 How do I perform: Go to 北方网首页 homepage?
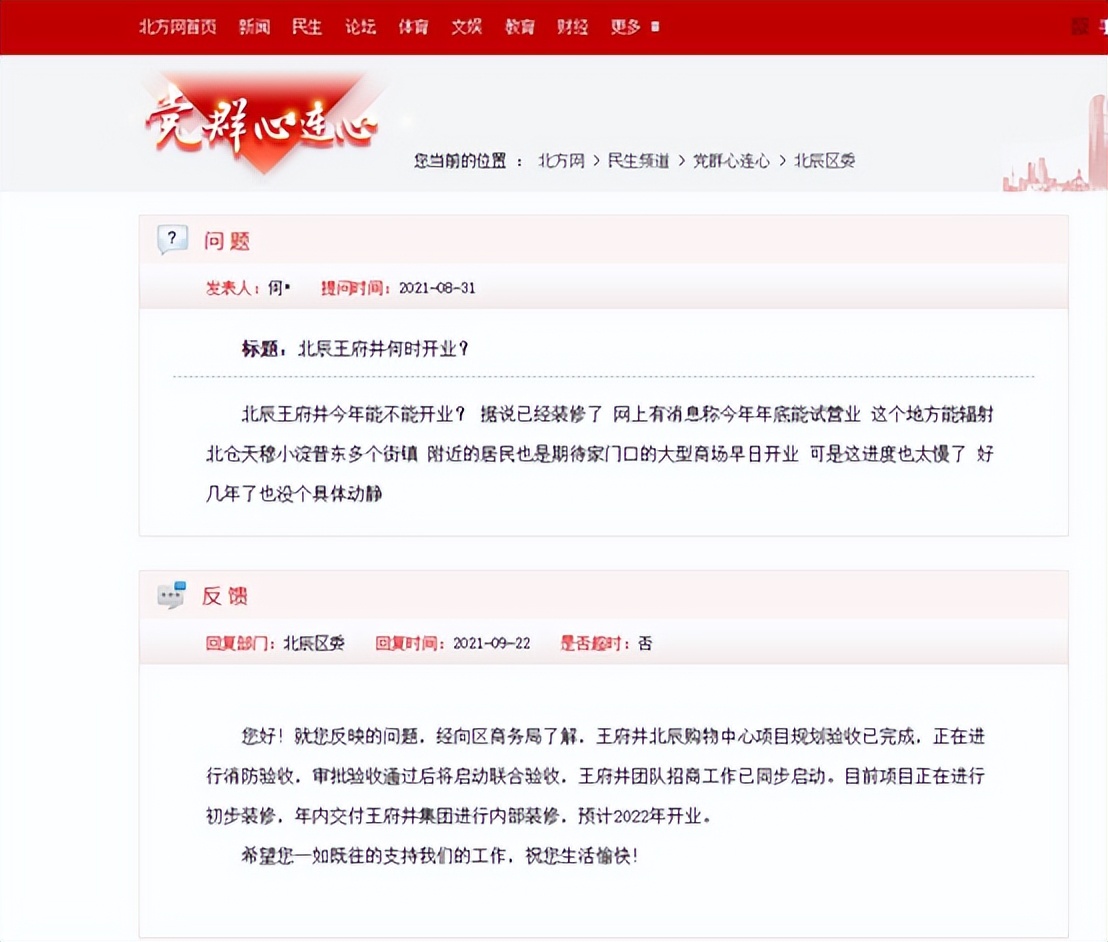click(177, 27)
